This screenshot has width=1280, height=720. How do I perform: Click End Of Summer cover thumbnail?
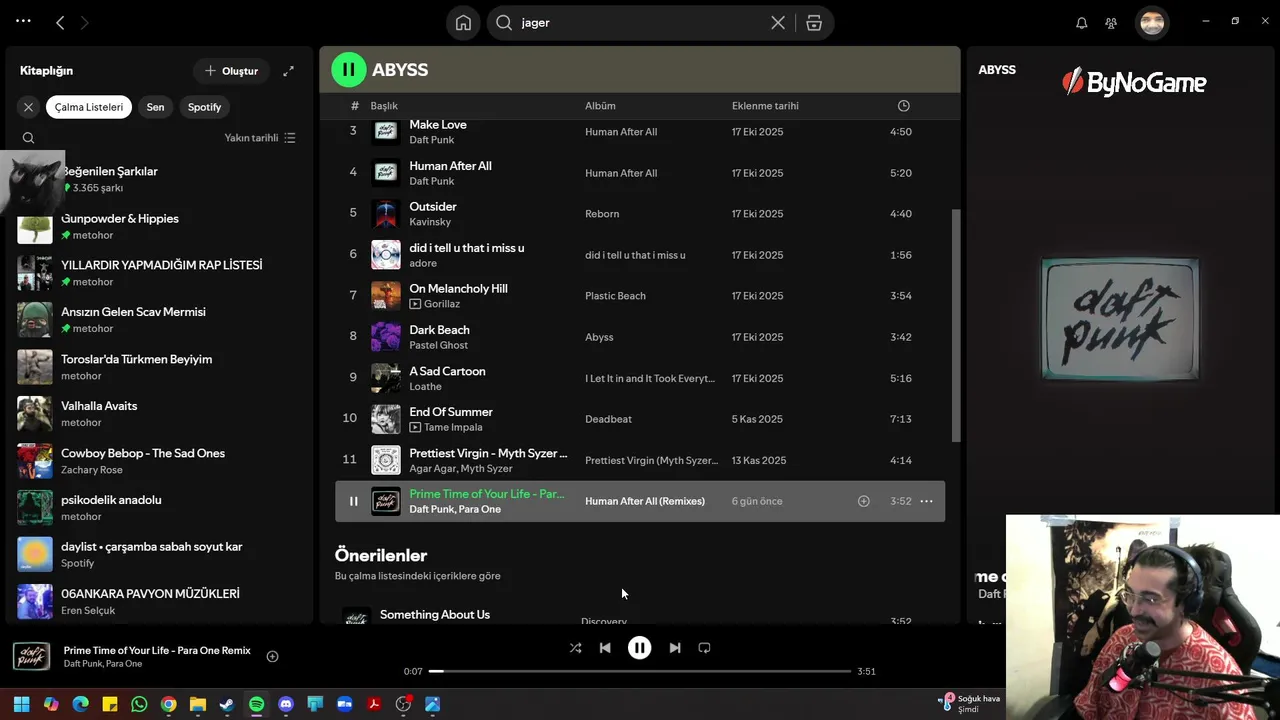(x=386, y=419)
